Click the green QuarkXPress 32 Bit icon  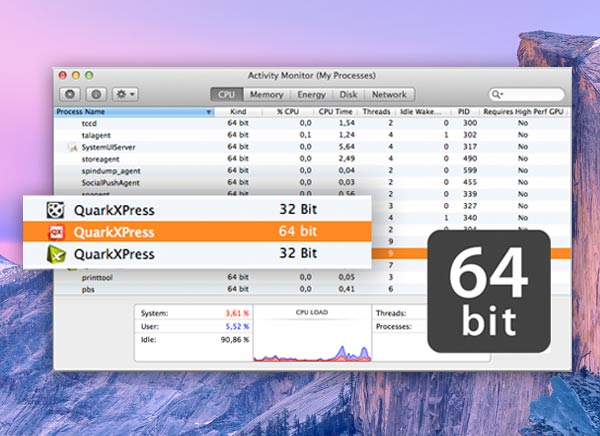pos(56,254)
